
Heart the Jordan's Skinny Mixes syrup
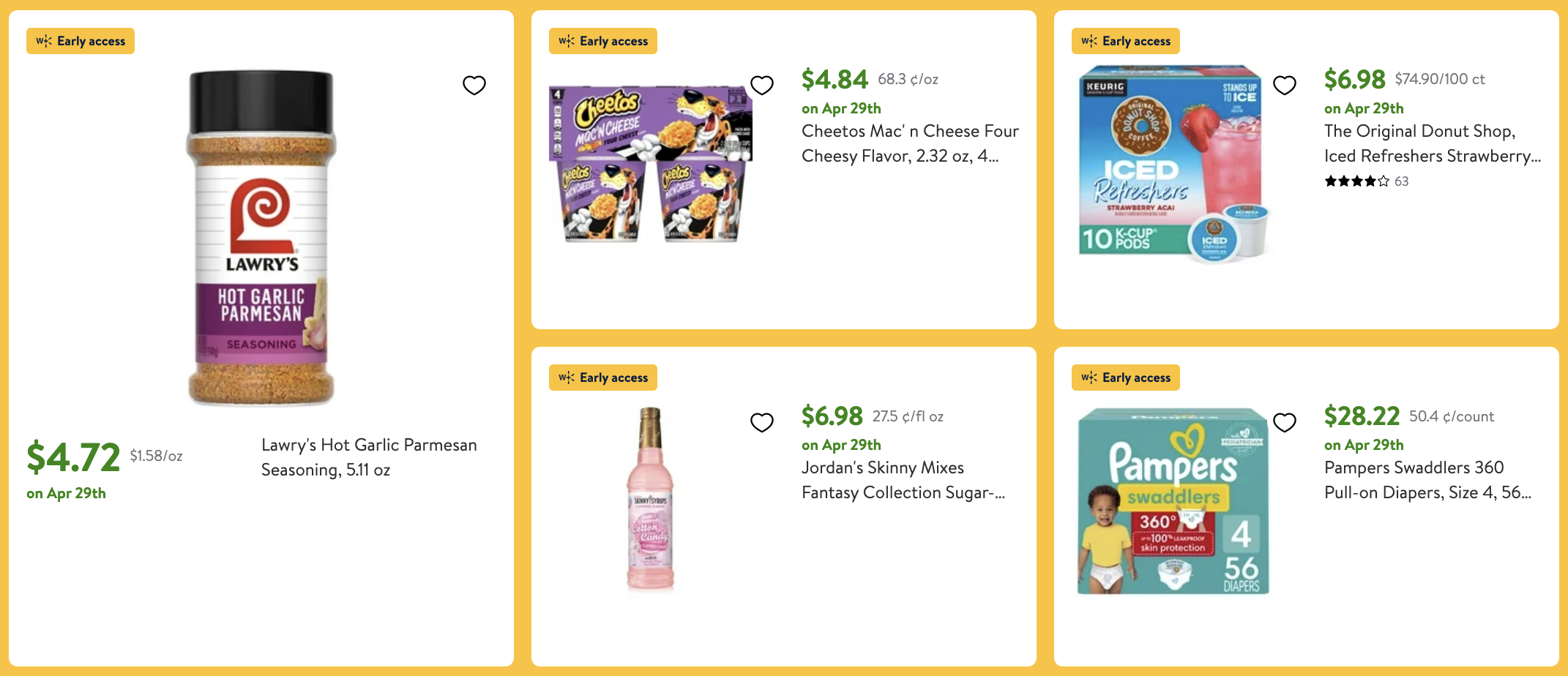[762, 422]
